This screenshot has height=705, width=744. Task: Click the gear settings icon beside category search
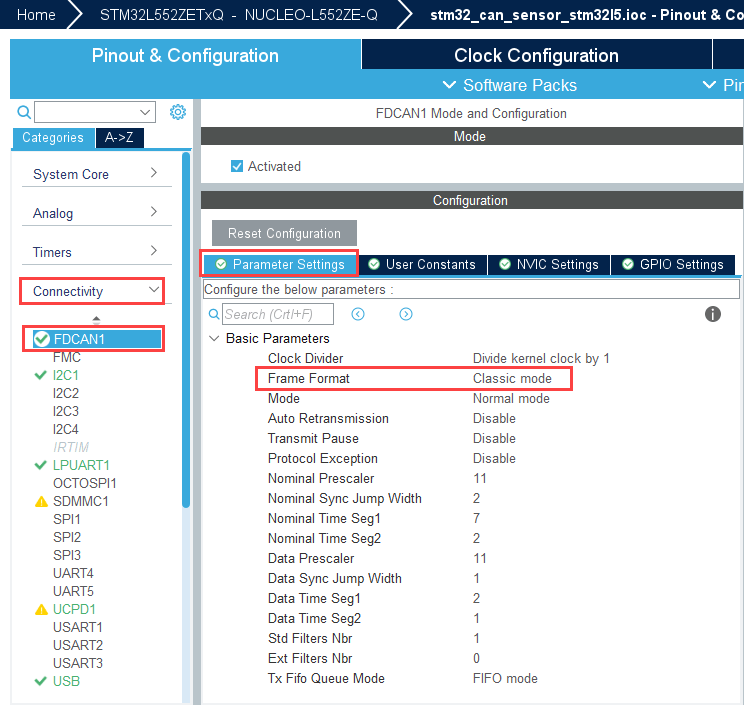pyautogui.click(x=178, y=112)
